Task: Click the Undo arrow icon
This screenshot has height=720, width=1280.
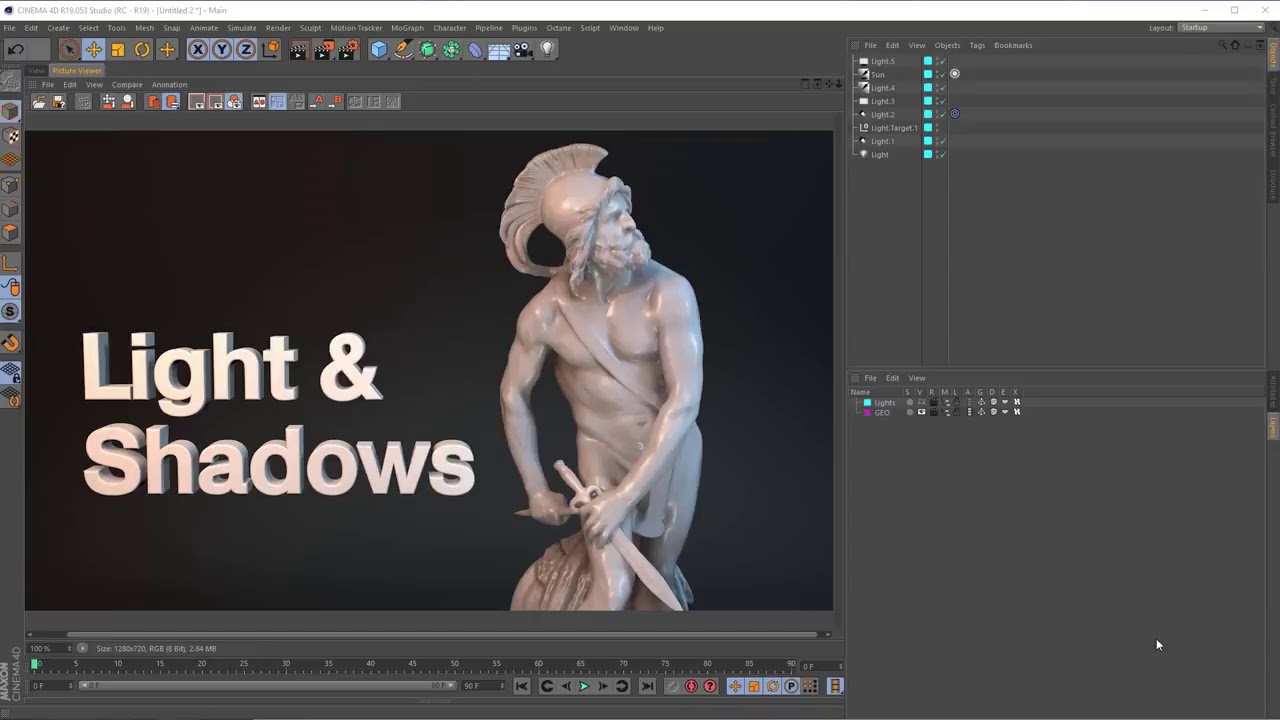Action: click(16, 49)
